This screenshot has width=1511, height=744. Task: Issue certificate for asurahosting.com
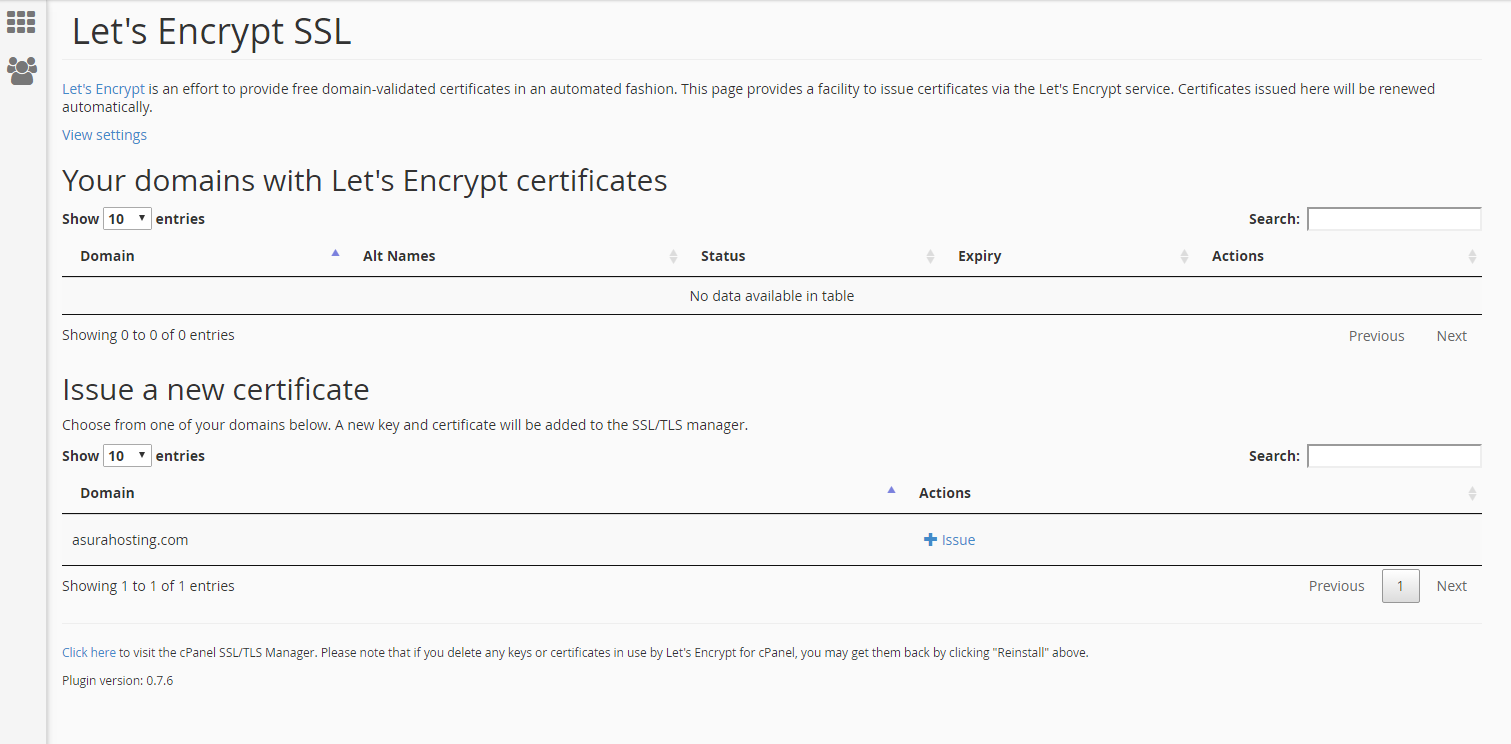(950, 540)
